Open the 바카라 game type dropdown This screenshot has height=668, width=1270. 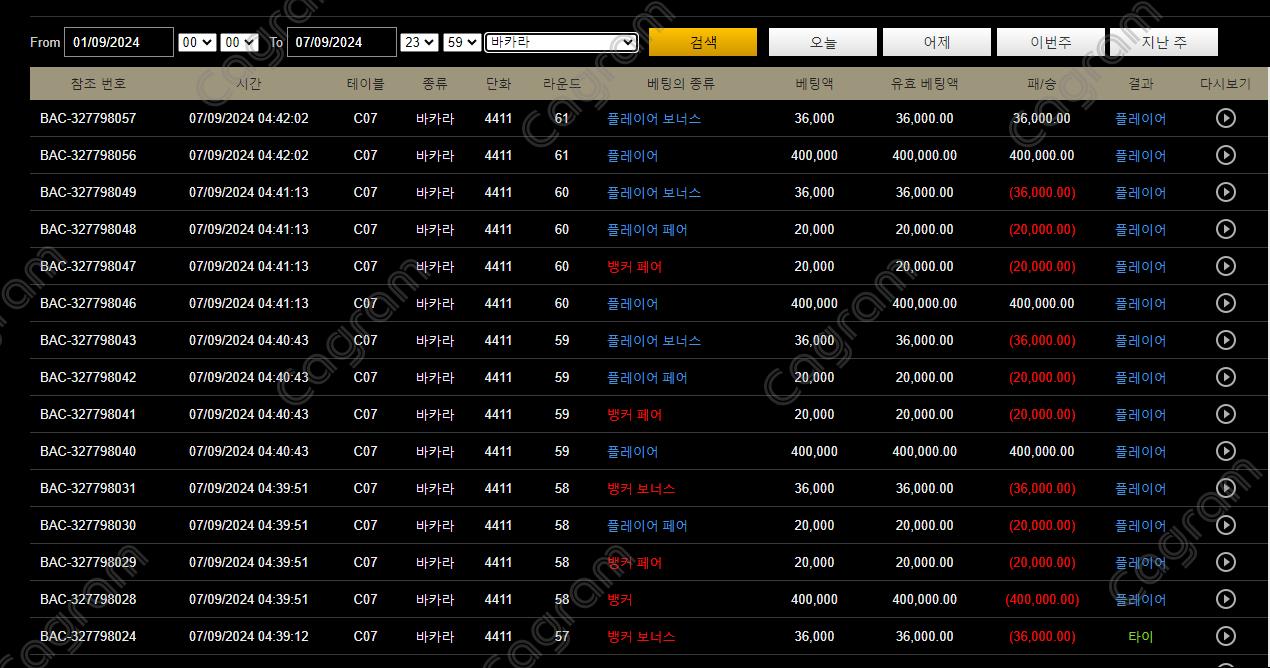point(561,42)
